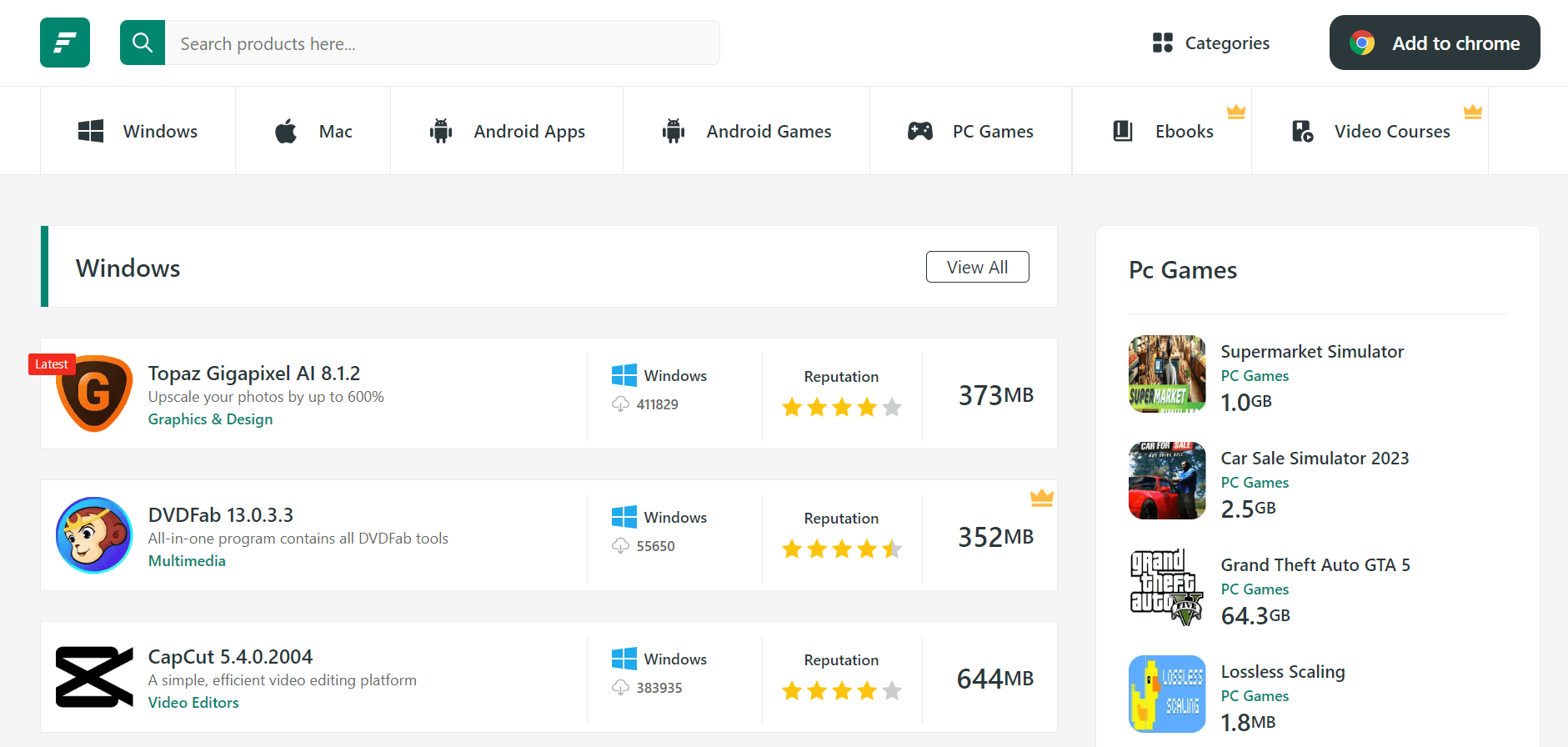Open the Graphics & Design category link
Screen dimensions: 1568x747
pyautogui.click(x=210, y=419)
